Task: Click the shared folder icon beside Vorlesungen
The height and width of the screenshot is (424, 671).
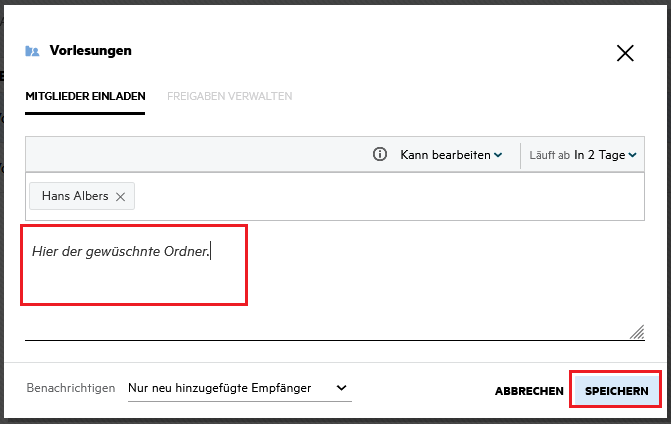Action: coord(33,51)
